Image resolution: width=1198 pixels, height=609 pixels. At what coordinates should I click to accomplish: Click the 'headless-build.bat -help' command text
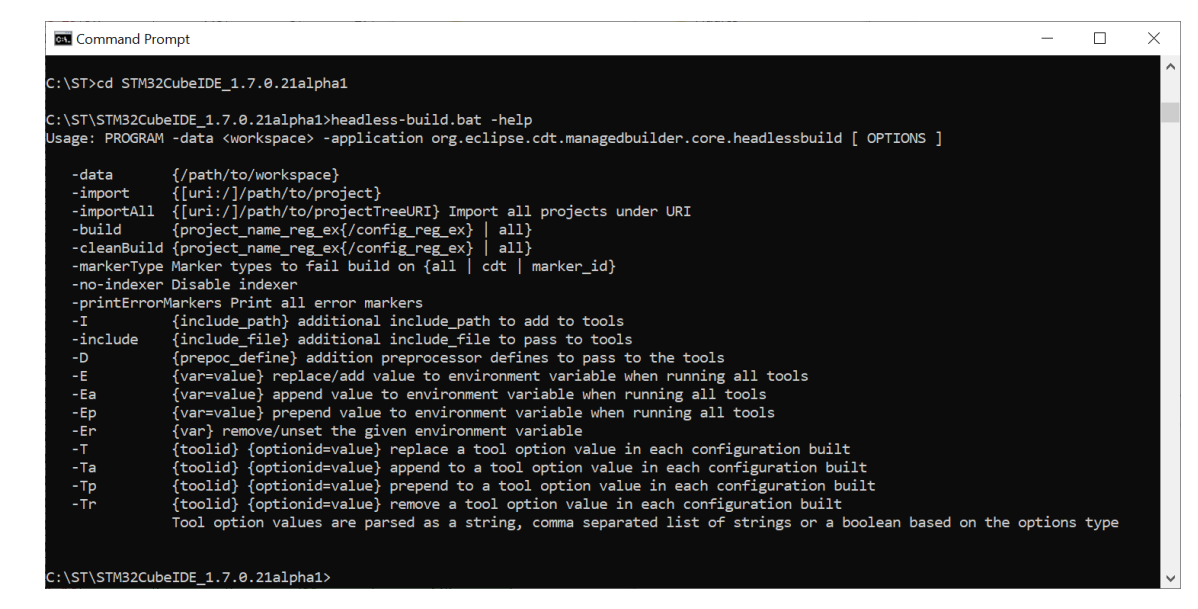432,120
